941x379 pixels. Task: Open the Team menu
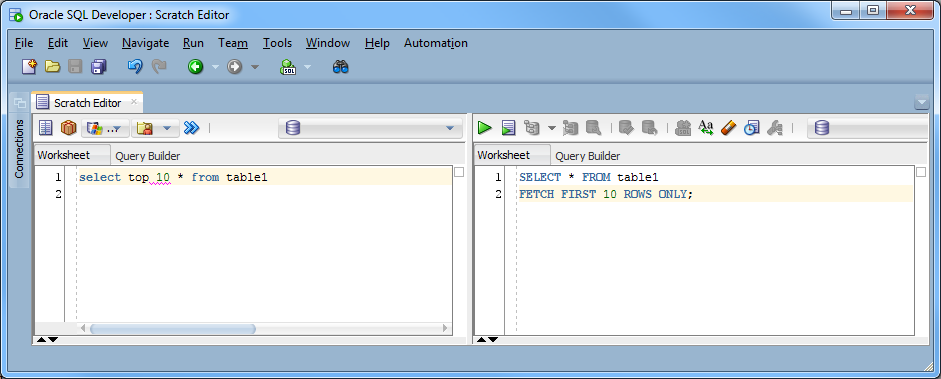point(233,43)
